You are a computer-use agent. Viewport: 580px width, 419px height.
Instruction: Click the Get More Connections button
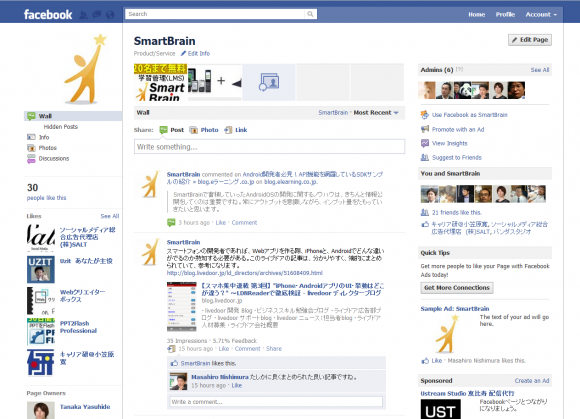[457, 288]
